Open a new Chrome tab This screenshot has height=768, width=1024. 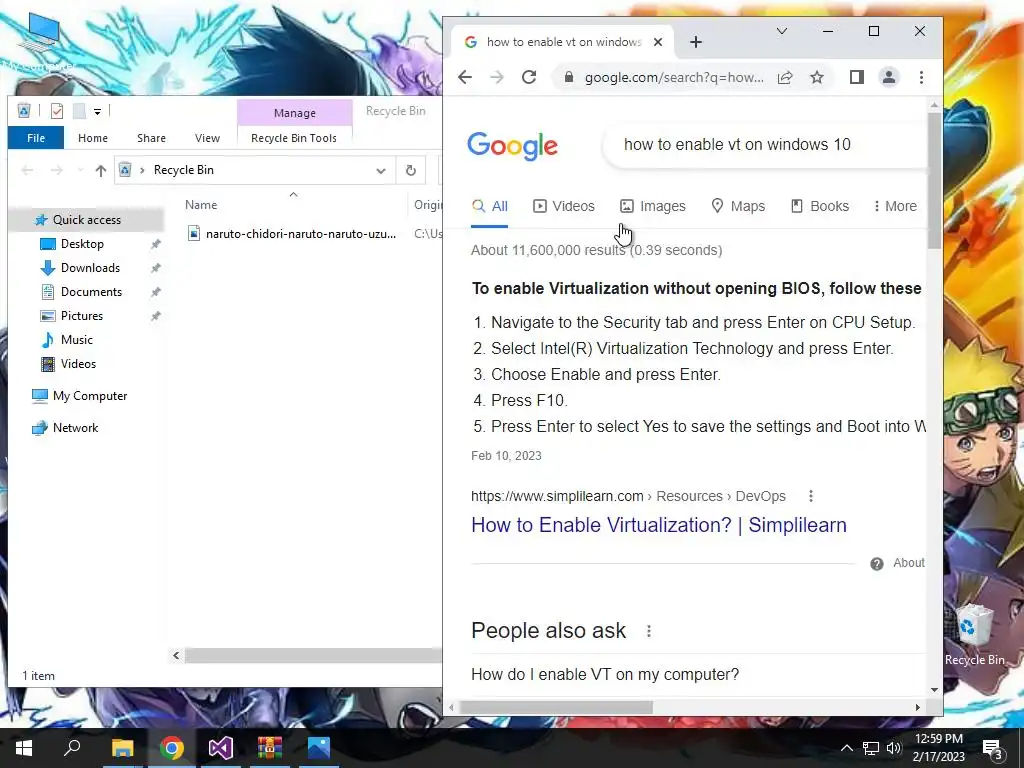(x=696, y=42)
